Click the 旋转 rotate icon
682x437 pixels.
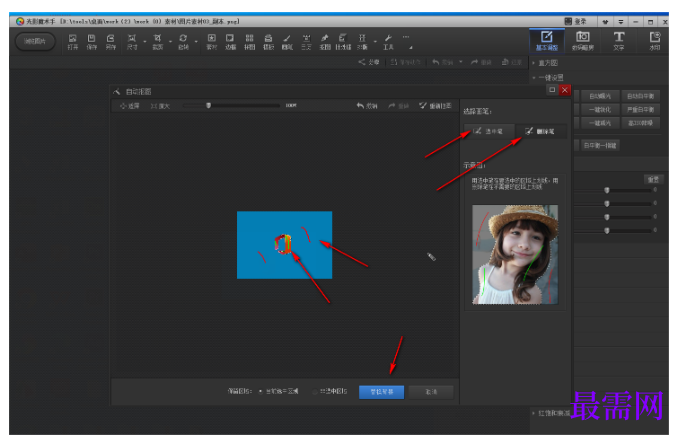tap(183, 42)
